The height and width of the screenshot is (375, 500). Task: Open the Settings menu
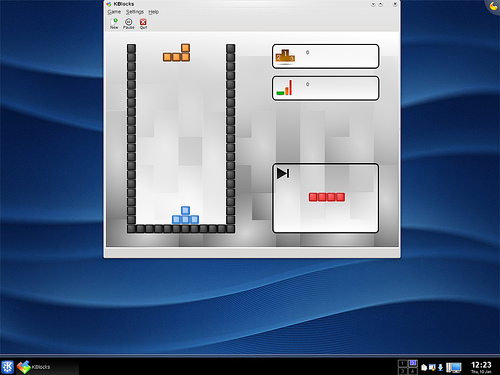click(x=135, y=12)
